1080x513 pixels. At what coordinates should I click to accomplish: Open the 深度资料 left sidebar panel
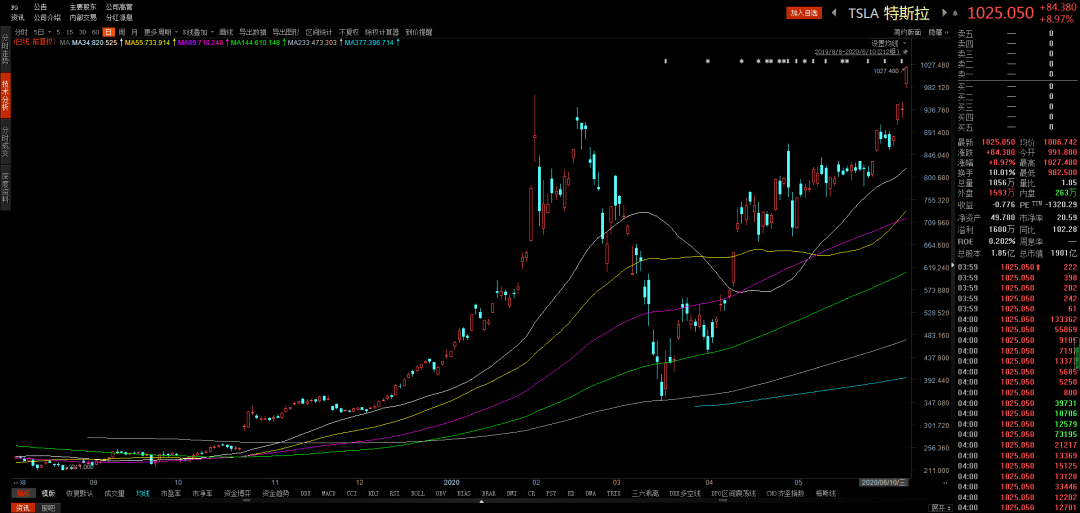[5, 189]
